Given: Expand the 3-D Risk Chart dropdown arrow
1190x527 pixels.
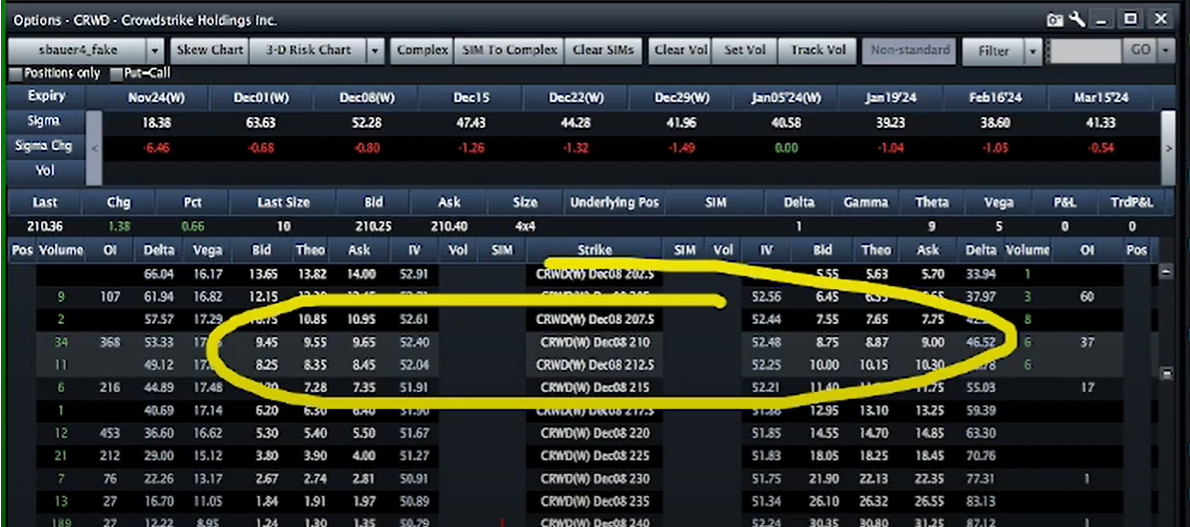Looking at the screenshot, I should pos(375,51).
